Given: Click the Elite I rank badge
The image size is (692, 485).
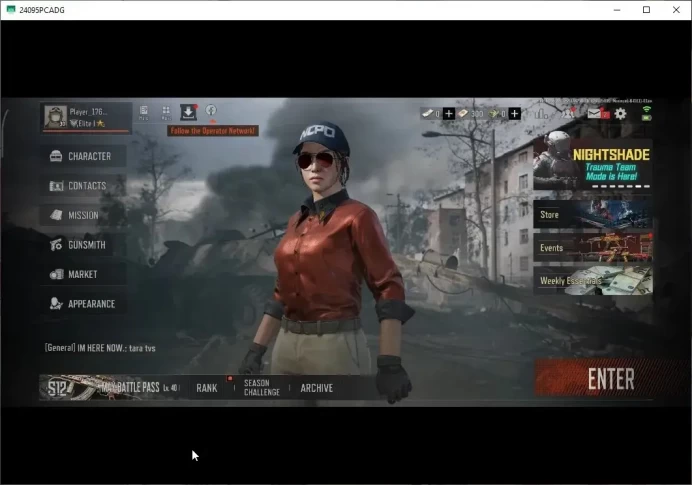Looking at the screenshot, I should (x=87, y=124).
